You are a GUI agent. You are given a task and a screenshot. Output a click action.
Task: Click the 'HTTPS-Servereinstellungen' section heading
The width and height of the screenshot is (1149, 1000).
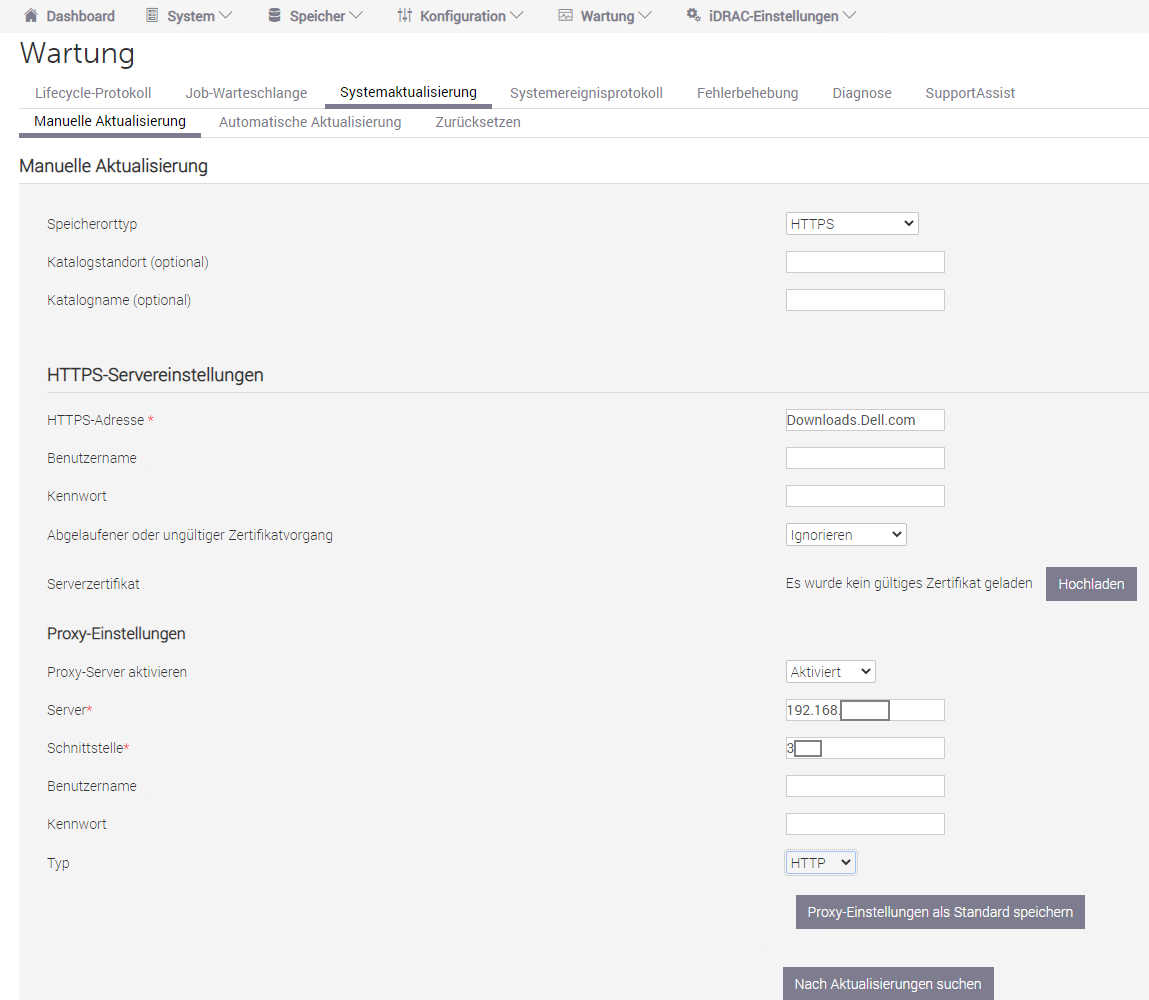coord(155,375)
